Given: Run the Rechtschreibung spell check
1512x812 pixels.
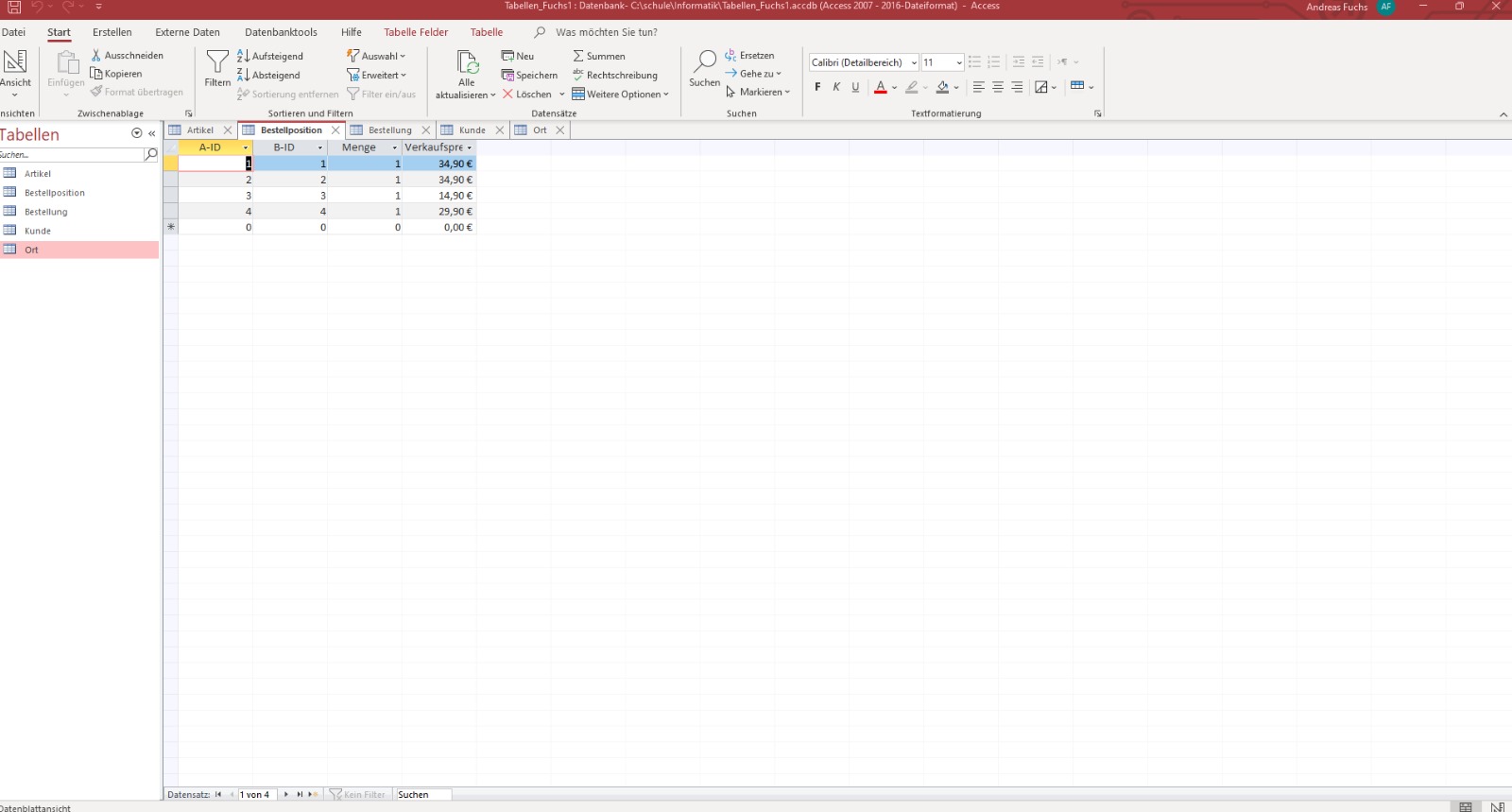Looking at the screenshot, I should click(x=615, y=75).
